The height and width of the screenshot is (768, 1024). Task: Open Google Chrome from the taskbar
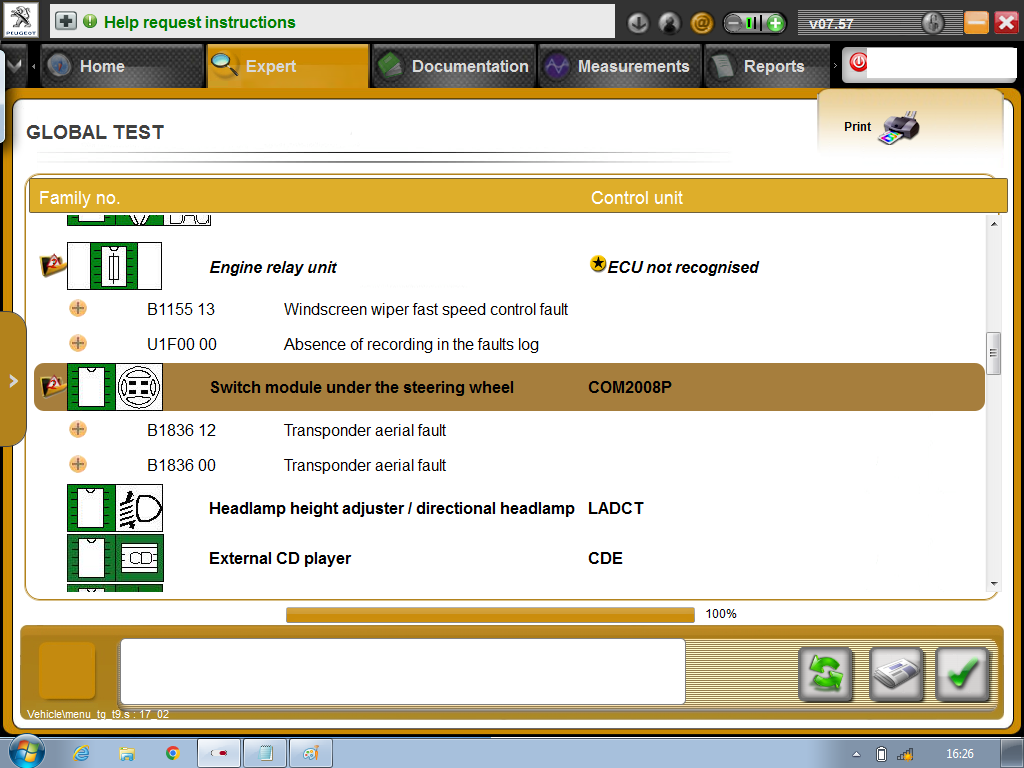(172, 754)
